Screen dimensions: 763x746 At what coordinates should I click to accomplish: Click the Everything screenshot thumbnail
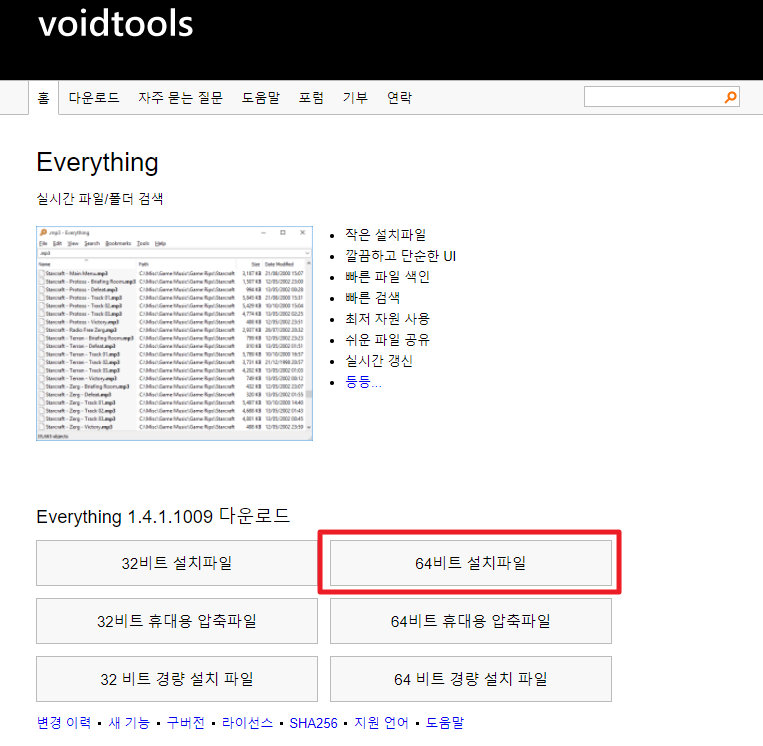coord(174,333)
